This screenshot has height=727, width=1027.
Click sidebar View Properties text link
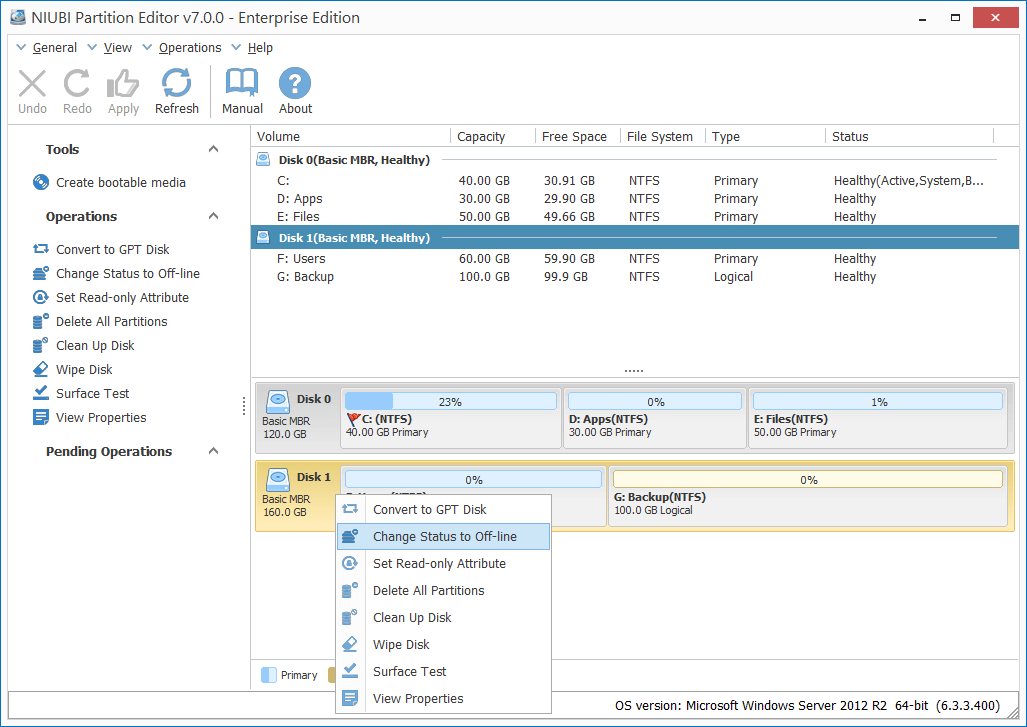tap(101, 417)
